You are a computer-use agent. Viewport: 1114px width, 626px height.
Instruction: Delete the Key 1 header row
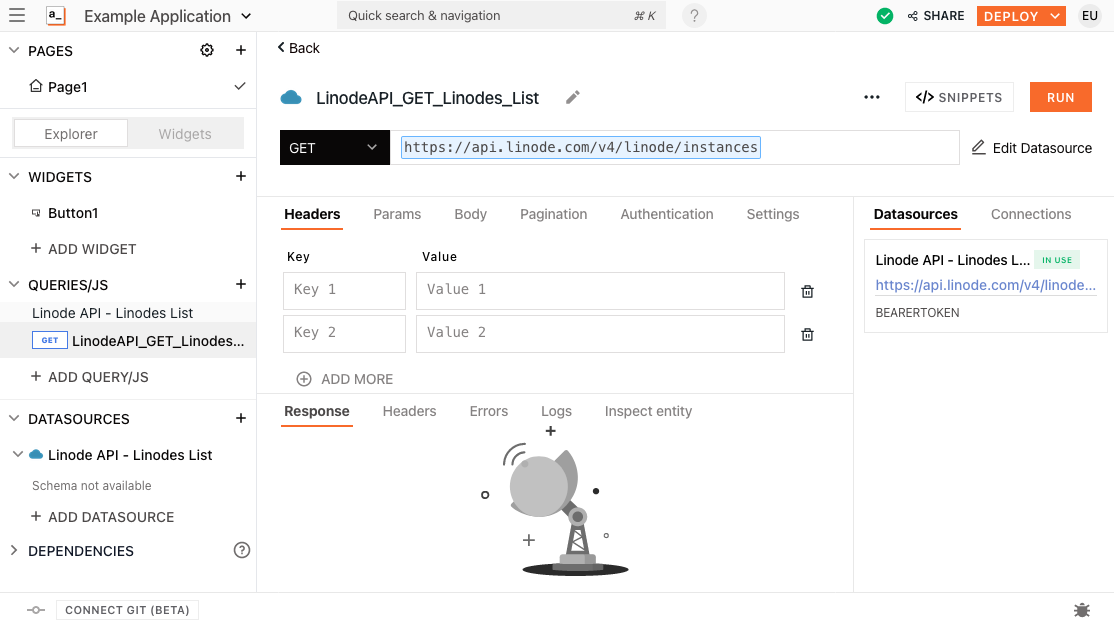coord(808,291)
